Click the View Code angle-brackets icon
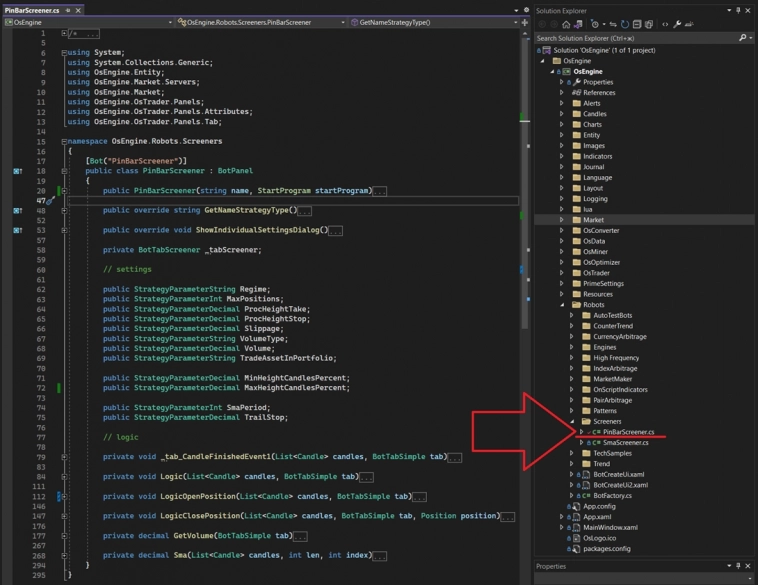The height and width of the screenshot is (585, 758). (664, 24)
